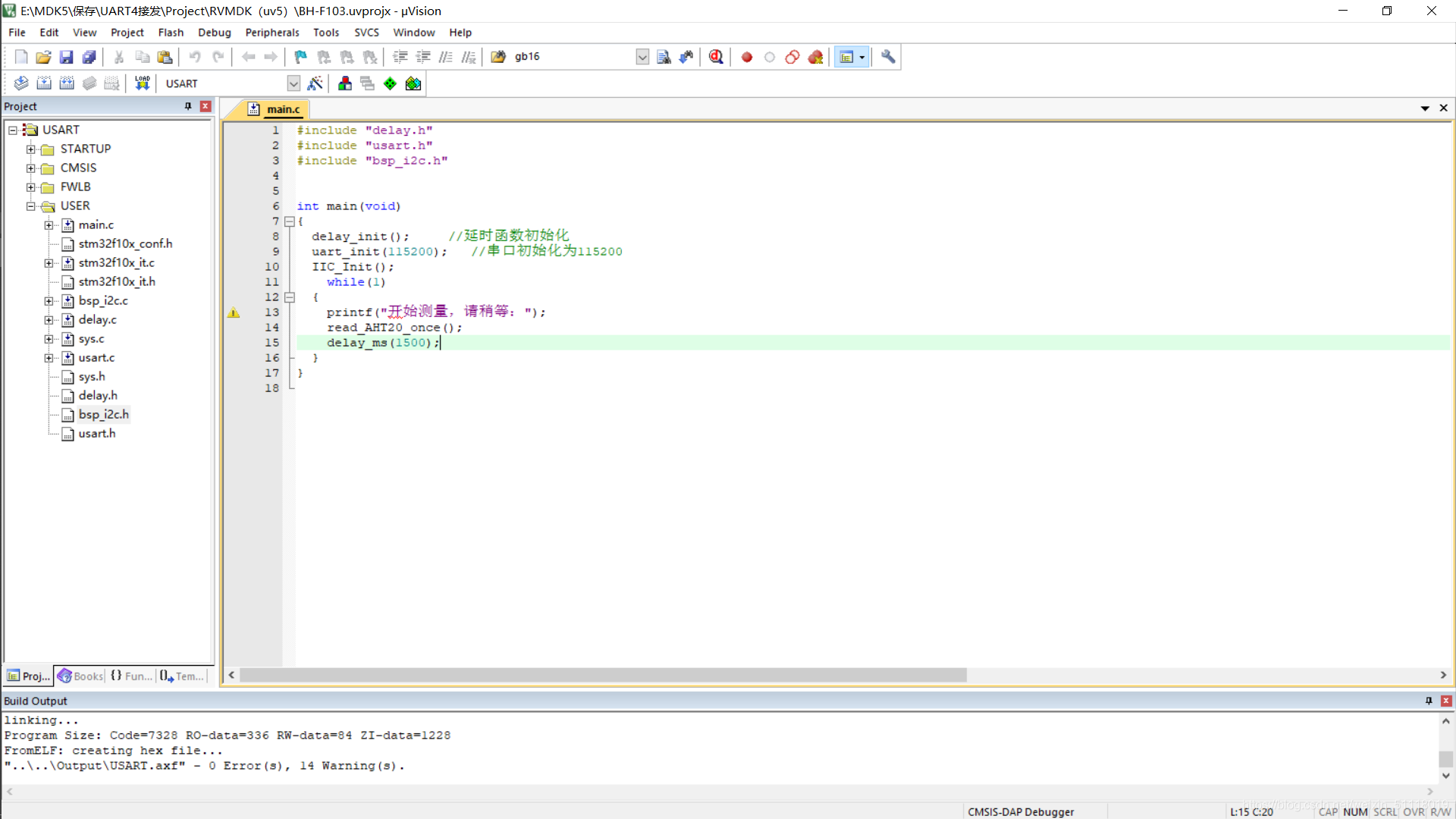Comment out the selection with the comment icon
The height and width of the screenshot is (819, 1456).
tap(446, 57)
